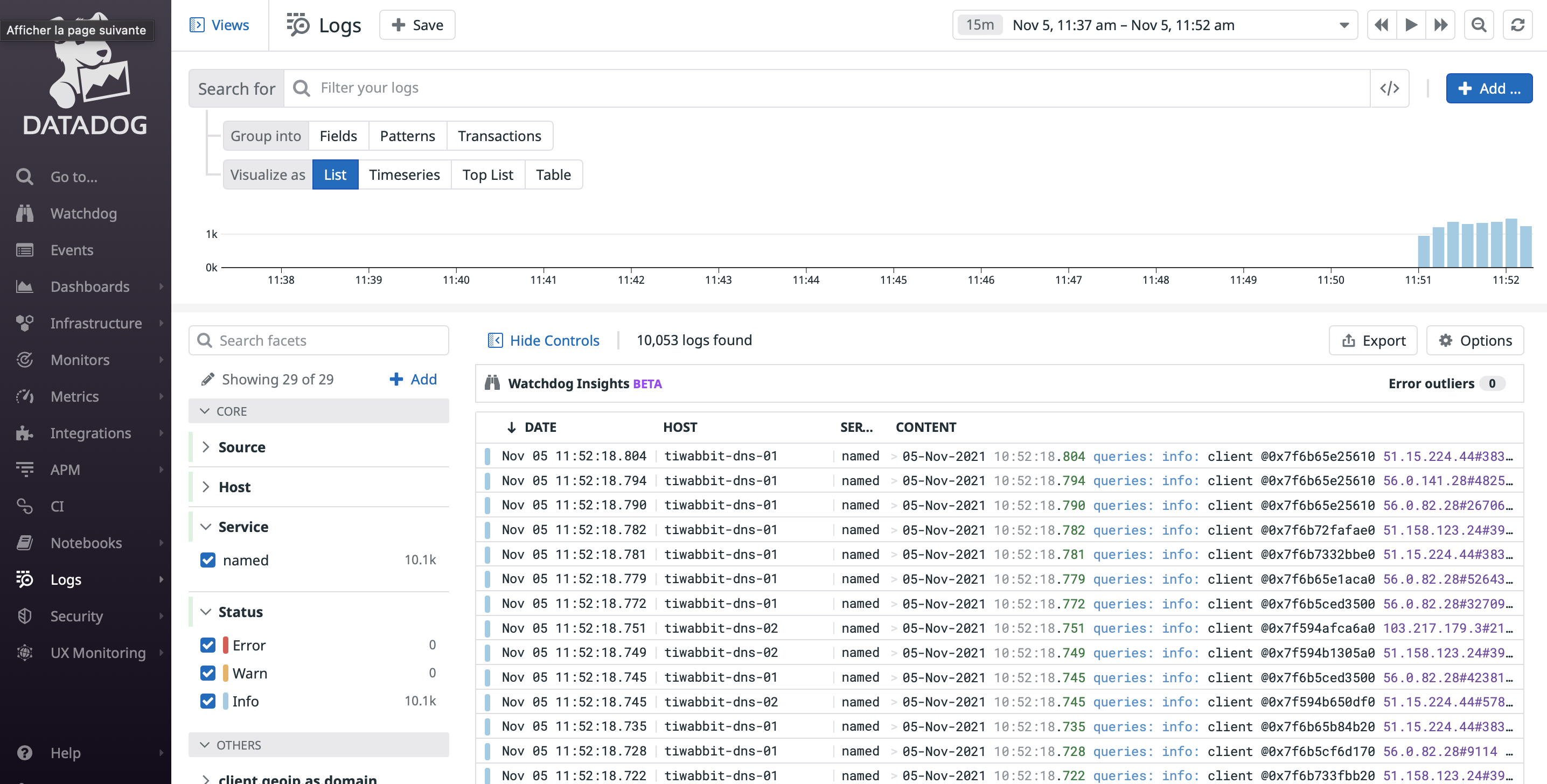The image size is (1547, 784).
Task: Group into Transactions
Action: tap(500, 136)
